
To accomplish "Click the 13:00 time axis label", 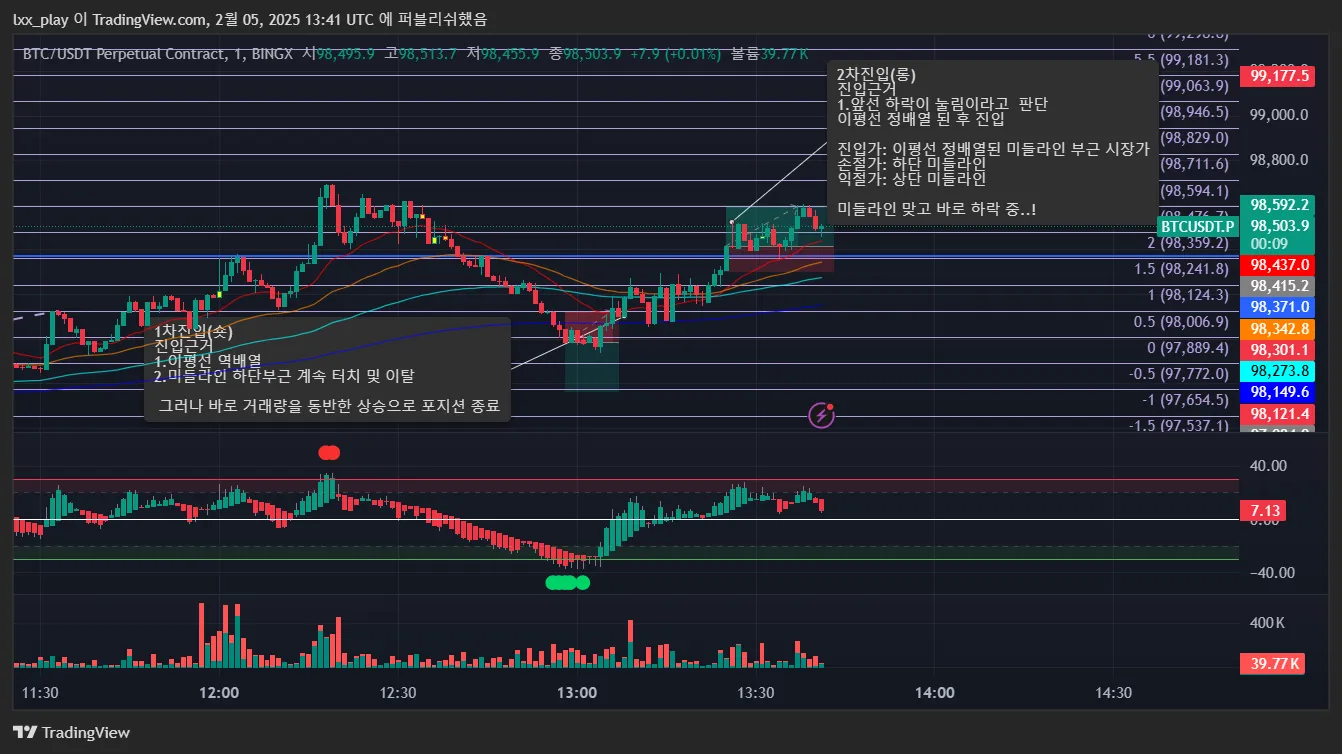I will 577,692.
